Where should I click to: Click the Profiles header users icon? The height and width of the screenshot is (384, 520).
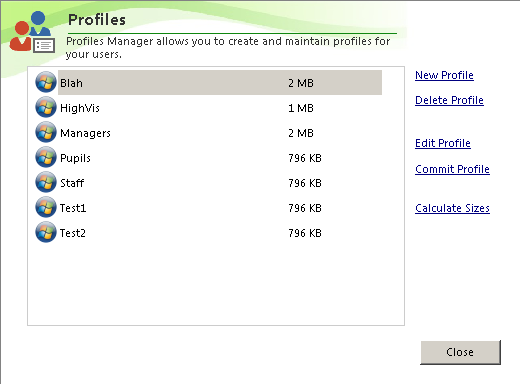click(x=32, y=32)
